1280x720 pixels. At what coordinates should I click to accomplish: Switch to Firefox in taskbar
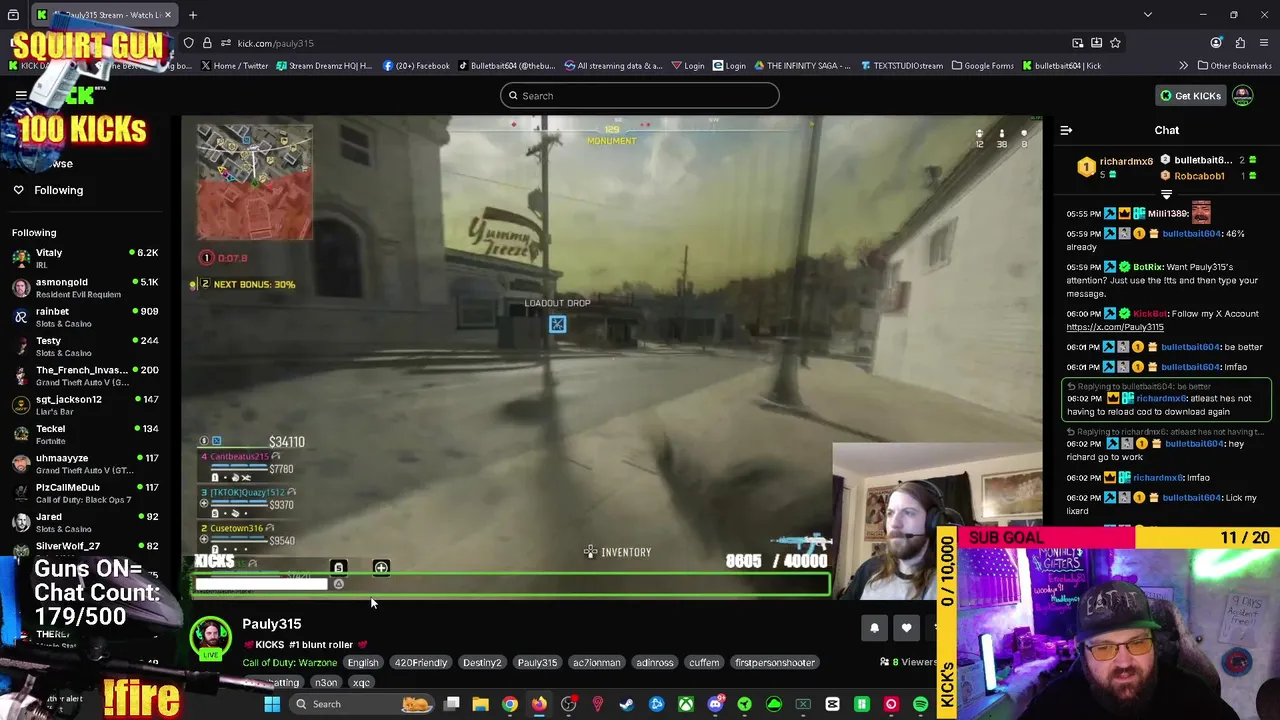539,704
